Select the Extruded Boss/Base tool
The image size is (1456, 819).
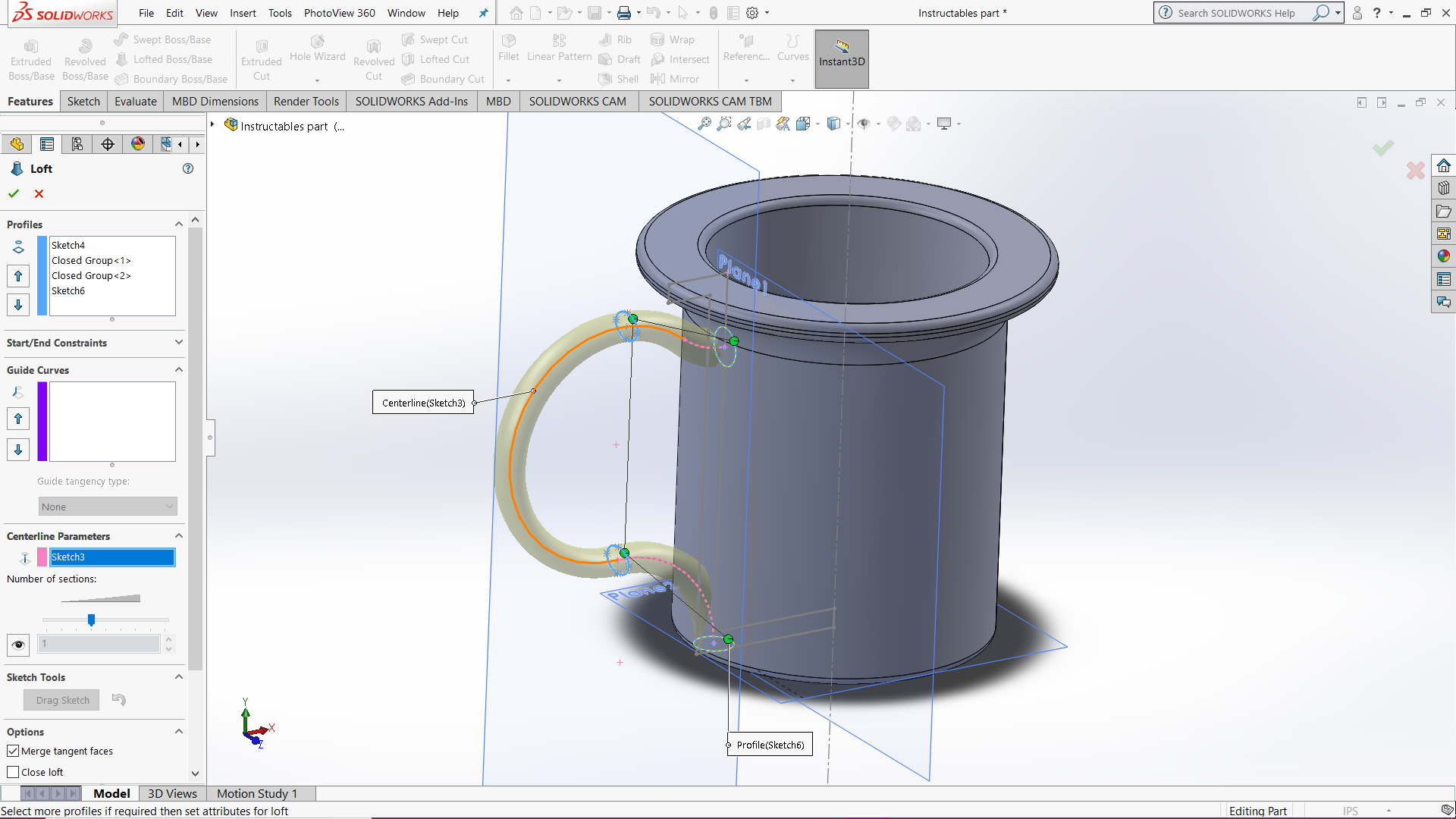pyautogui.click(x=30, y=57)
